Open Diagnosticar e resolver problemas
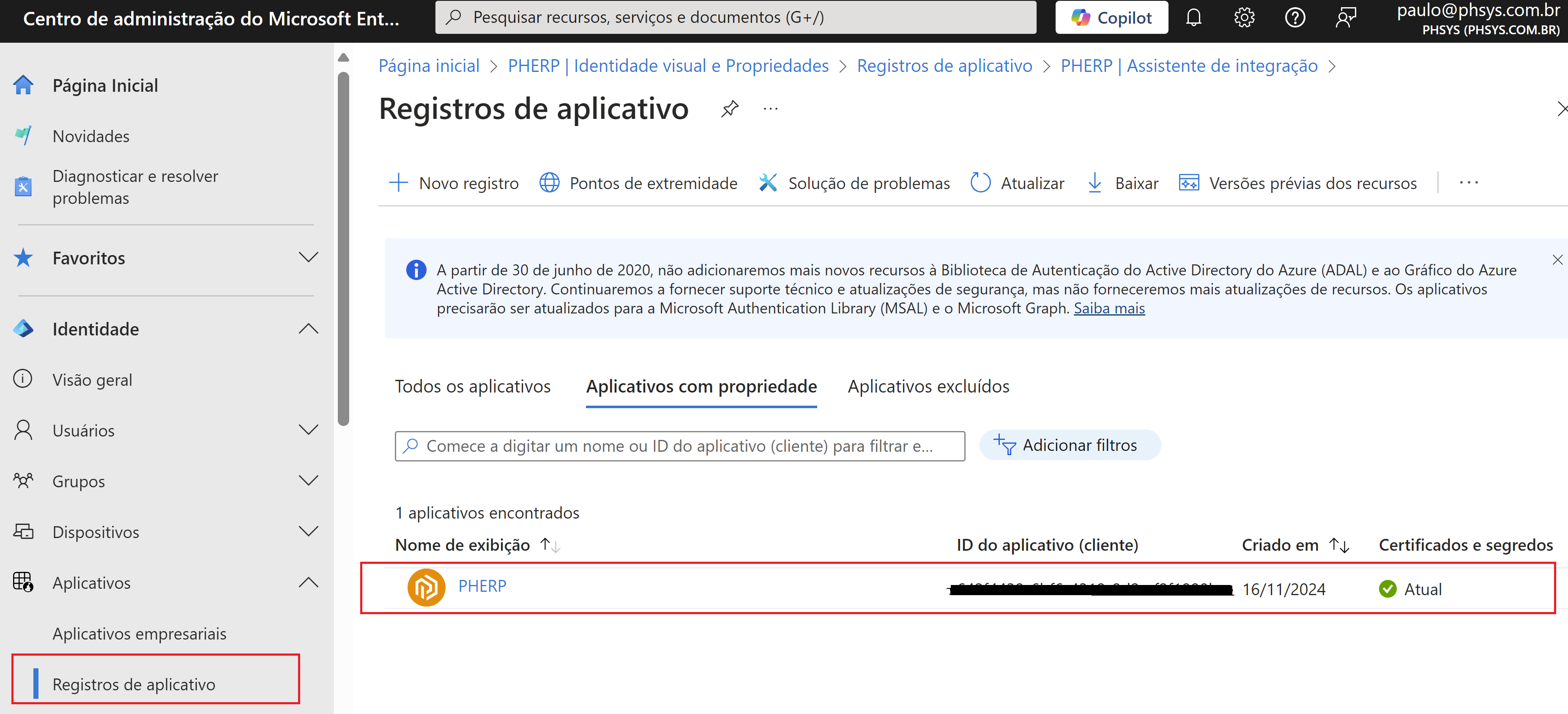Screen dimensions: 1568x714 (135, 187)
